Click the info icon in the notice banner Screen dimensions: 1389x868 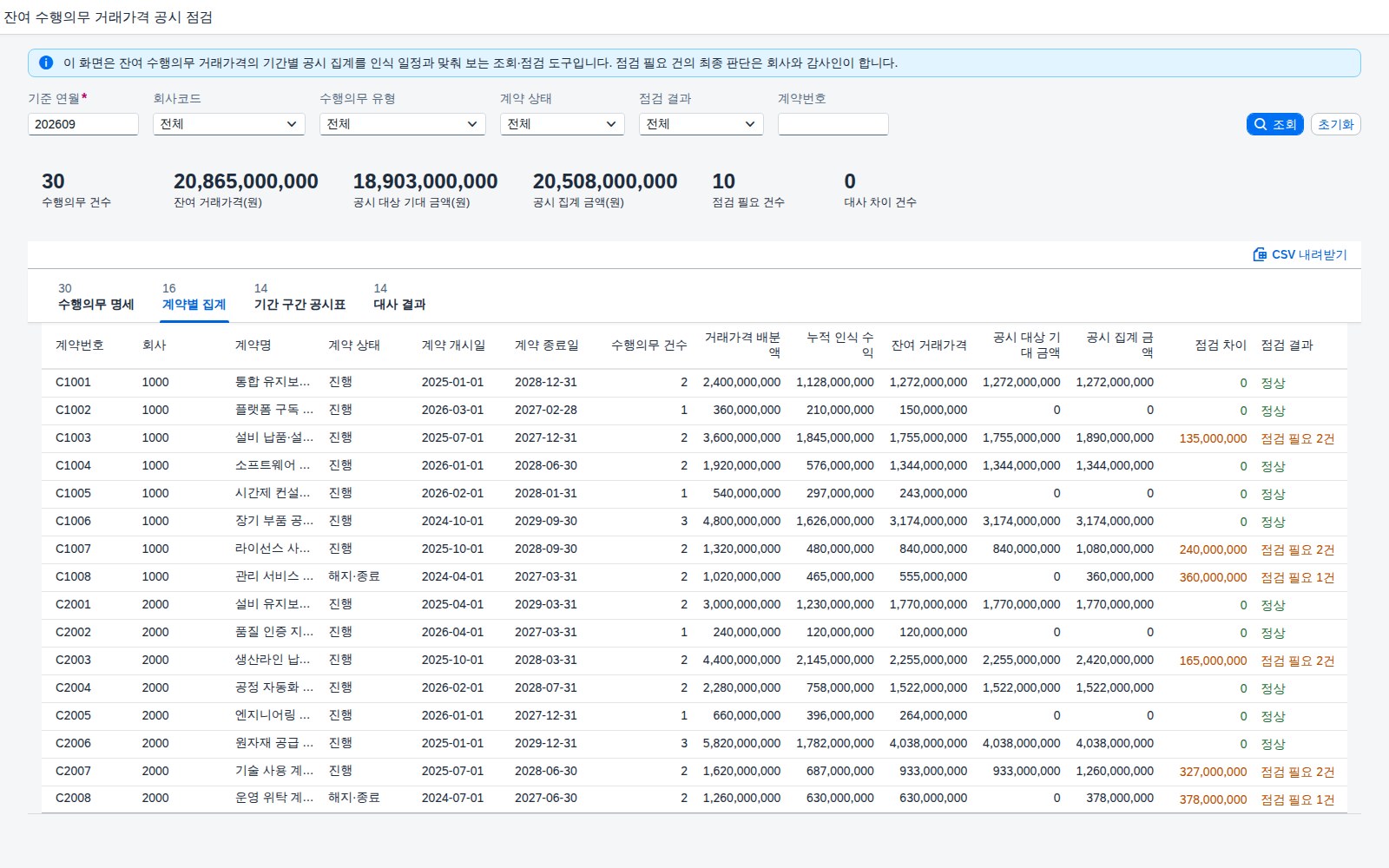[46, 62]
